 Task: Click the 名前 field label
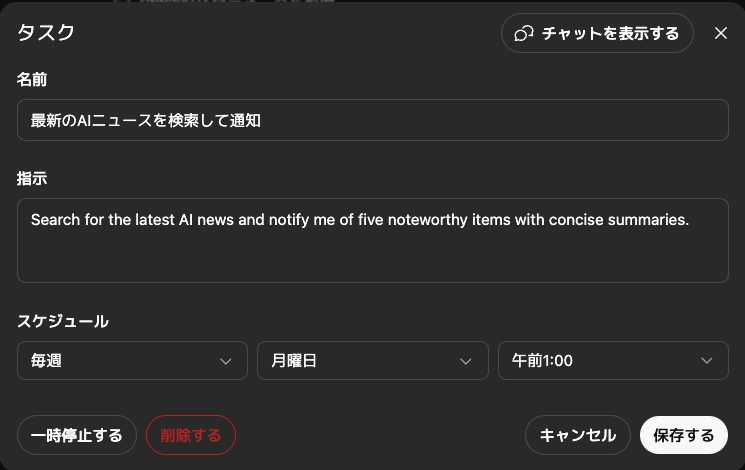[32, 80]
